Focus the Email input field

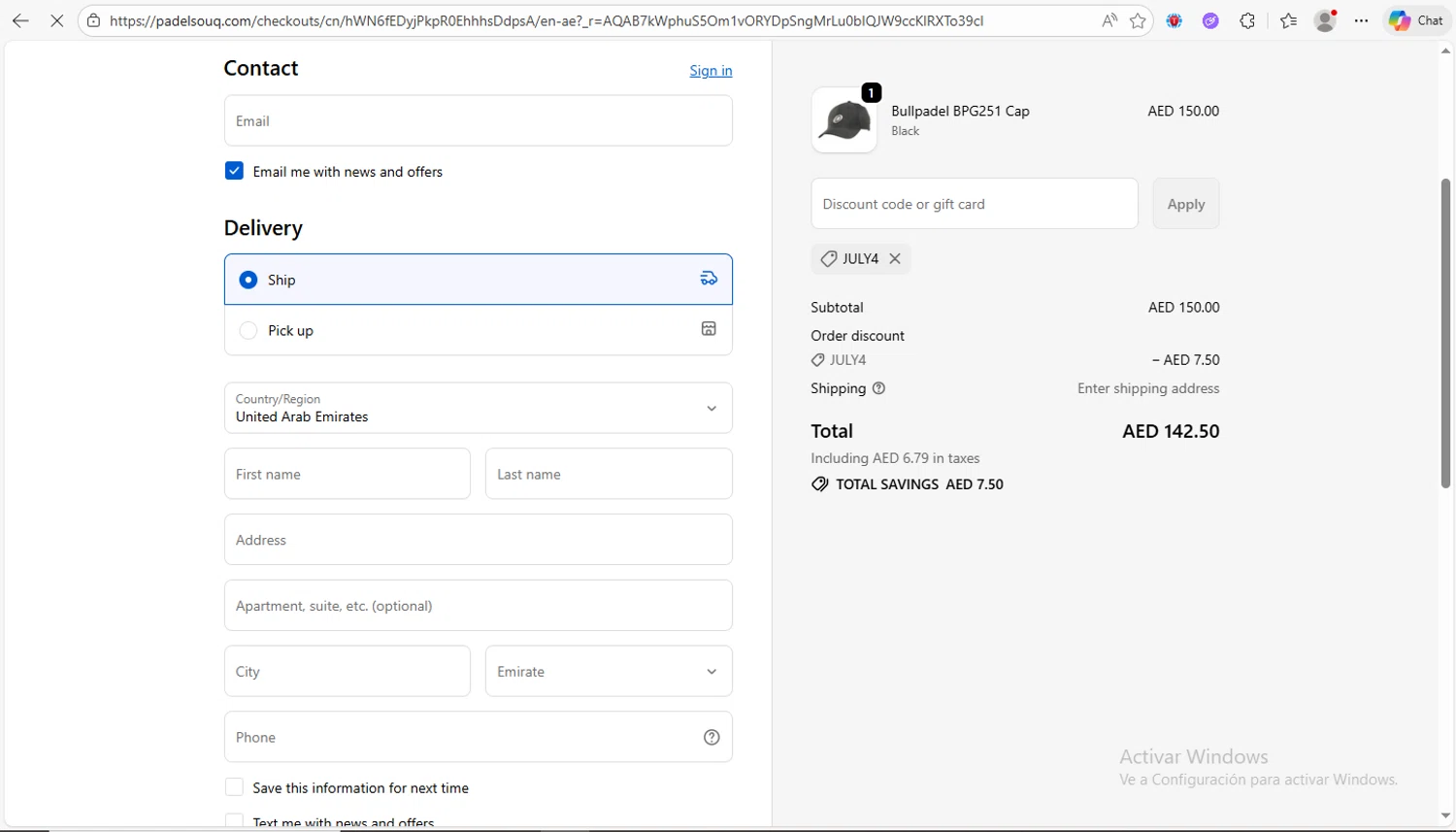[x=479, y=120]
